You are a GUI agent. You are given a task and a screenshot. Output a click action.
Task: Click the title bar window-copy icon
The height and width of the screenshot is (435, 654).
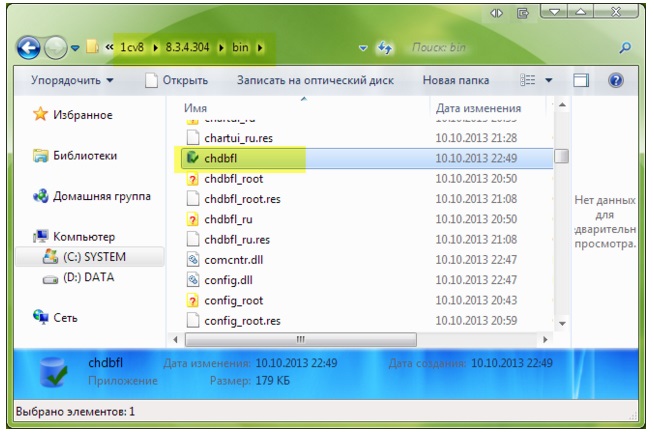click(522, 13)
